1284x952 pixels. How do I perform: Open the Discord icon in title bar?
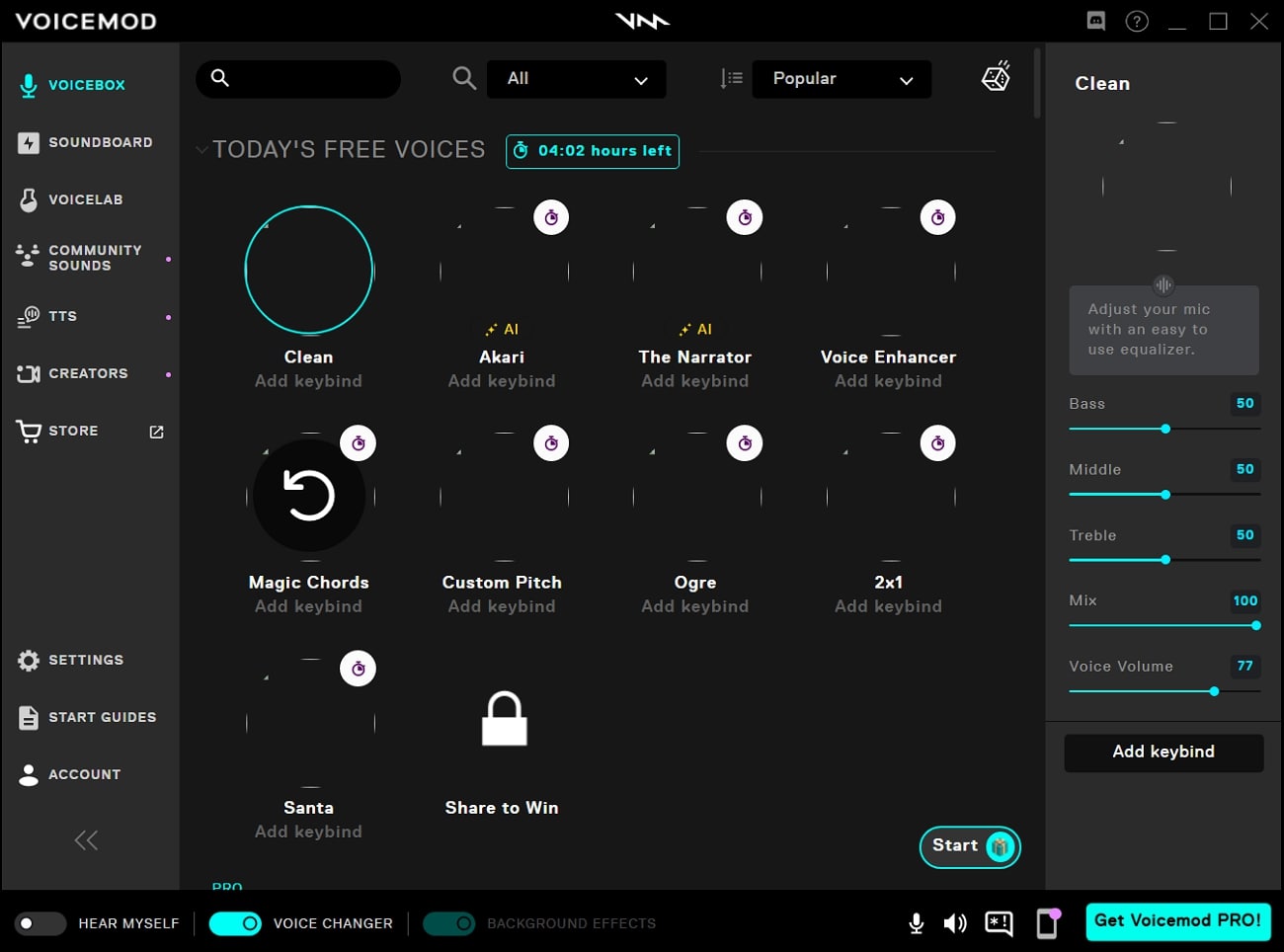[x=1096, y=21]
